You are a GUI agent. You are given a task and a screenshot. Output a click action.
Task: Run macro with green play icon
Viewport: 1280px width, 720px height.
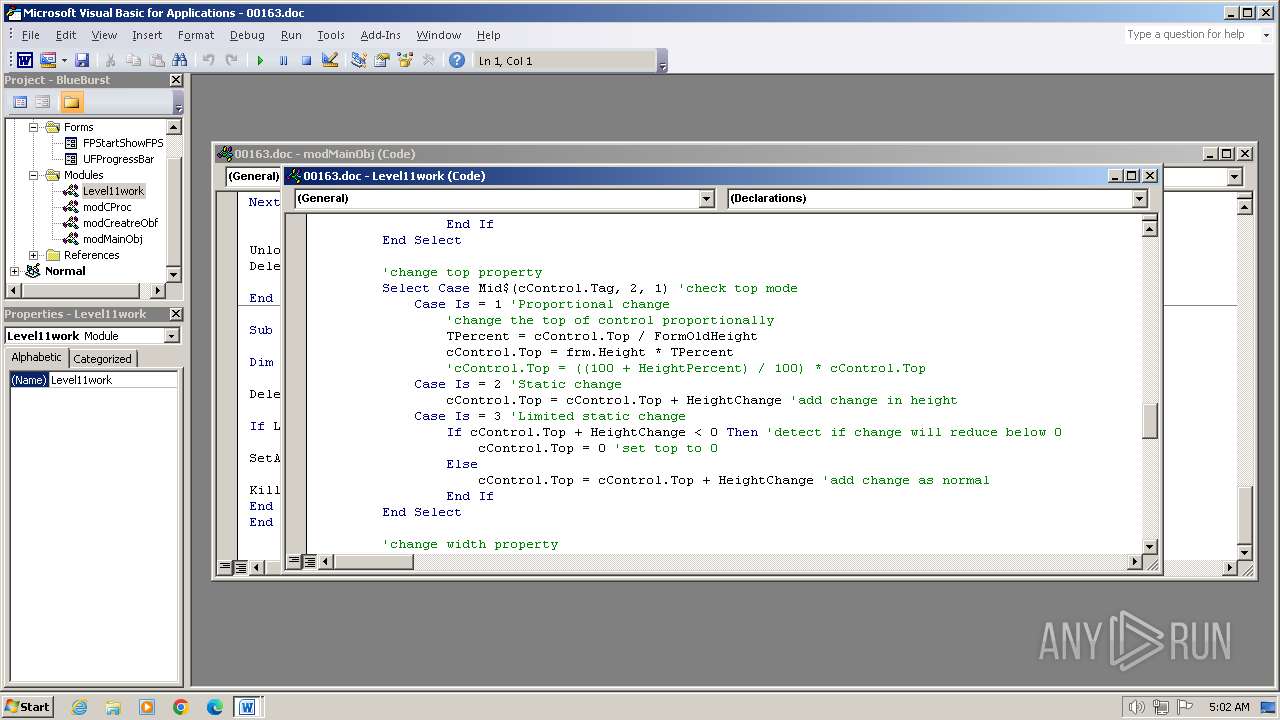tap(260, 61)
